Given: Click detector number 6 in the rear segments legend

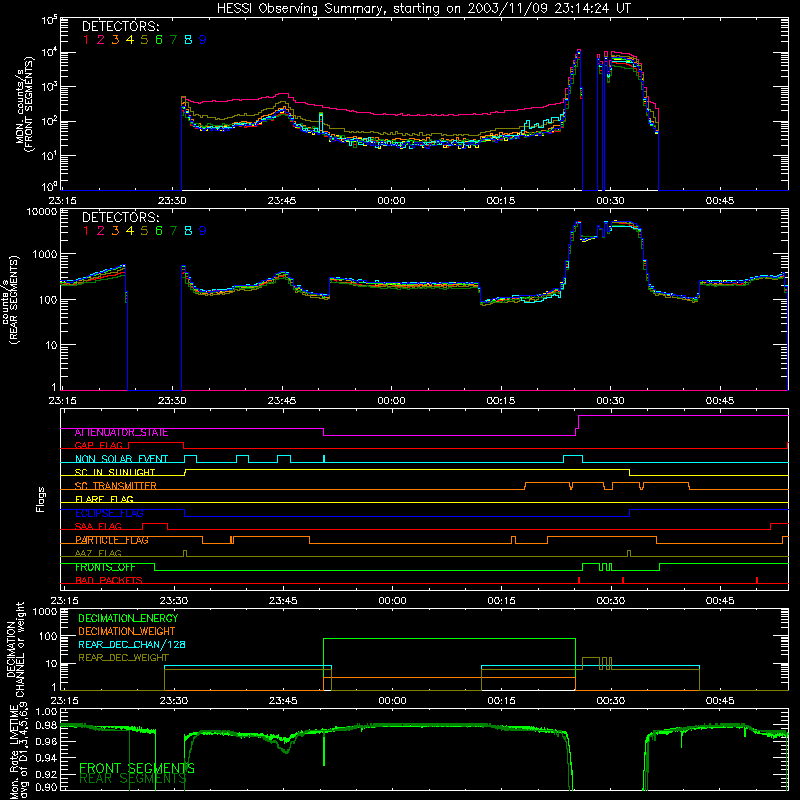Looking at the screenshot, I should point(159,231).
